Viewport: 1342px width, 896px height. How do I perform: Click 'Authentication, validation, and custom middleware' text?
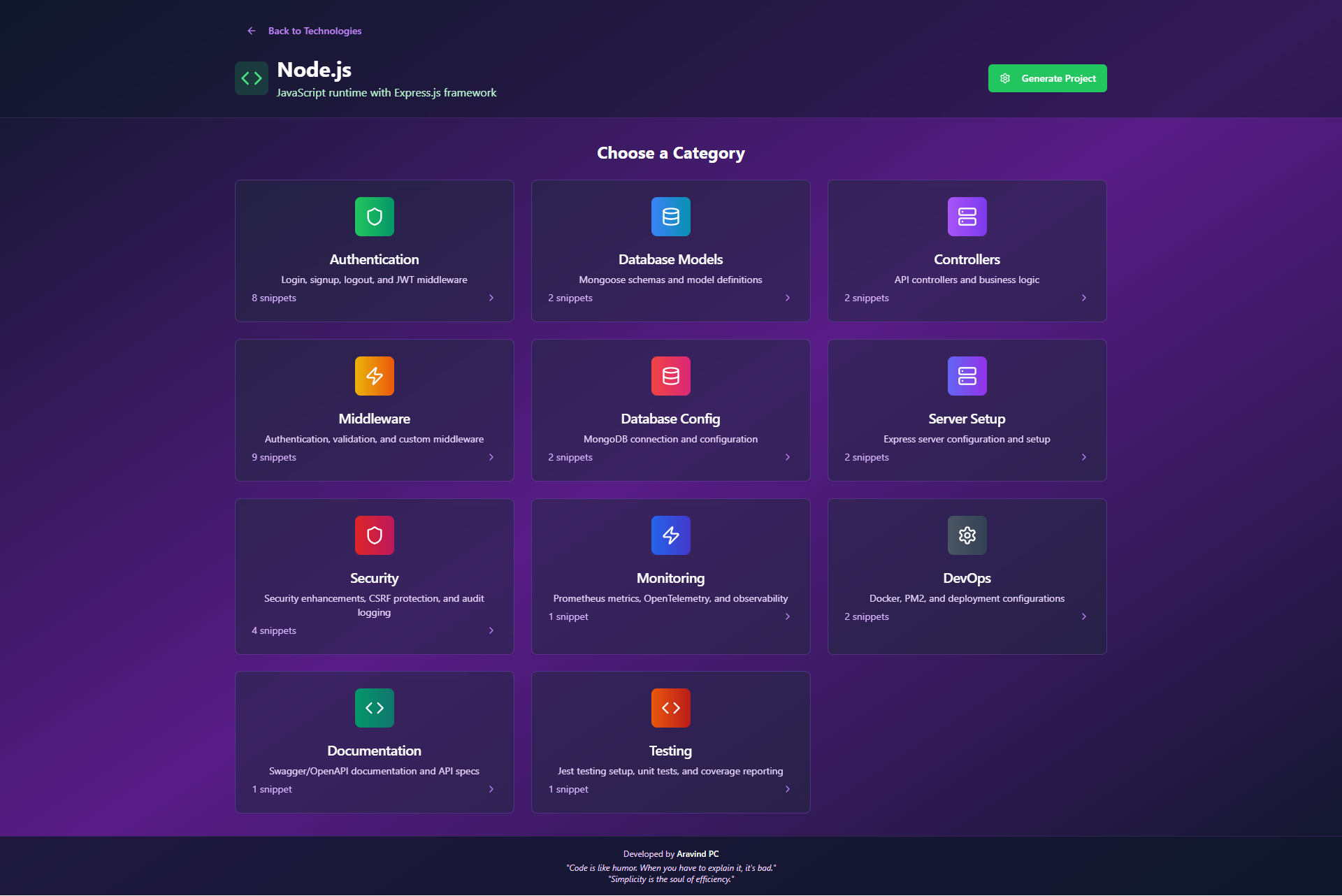(x=375, y=439)
